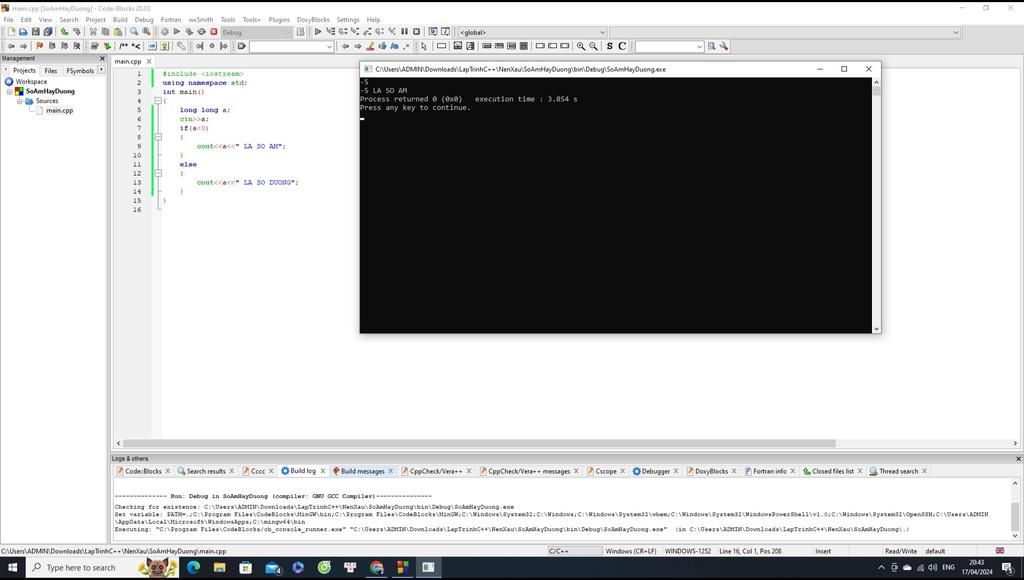The image size is (1024, 580).
Task: Open the Plugins menu
Action: pos(279,20)
